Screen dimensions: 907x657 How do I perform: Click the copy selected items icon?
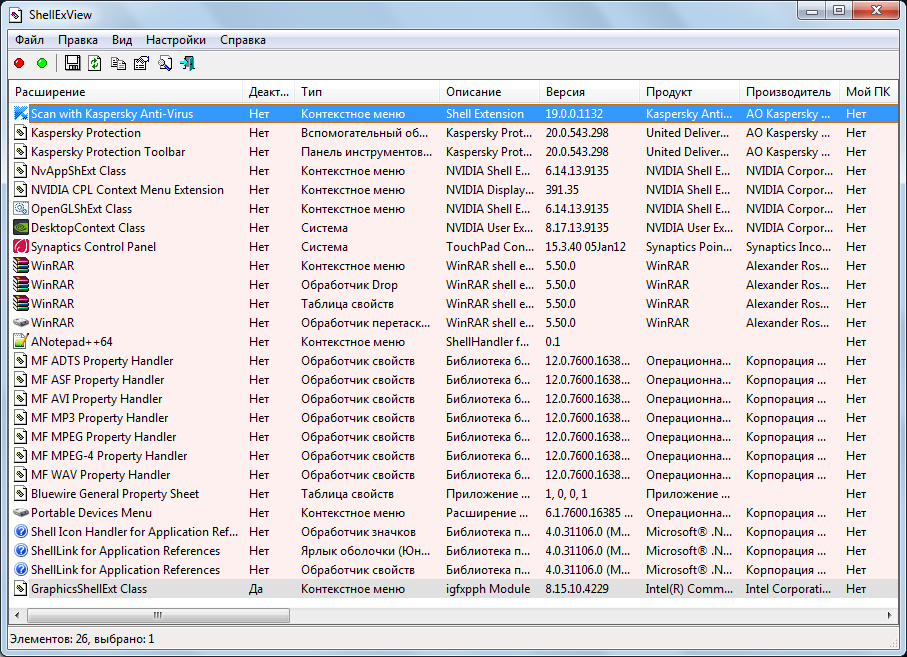[118, 64]
